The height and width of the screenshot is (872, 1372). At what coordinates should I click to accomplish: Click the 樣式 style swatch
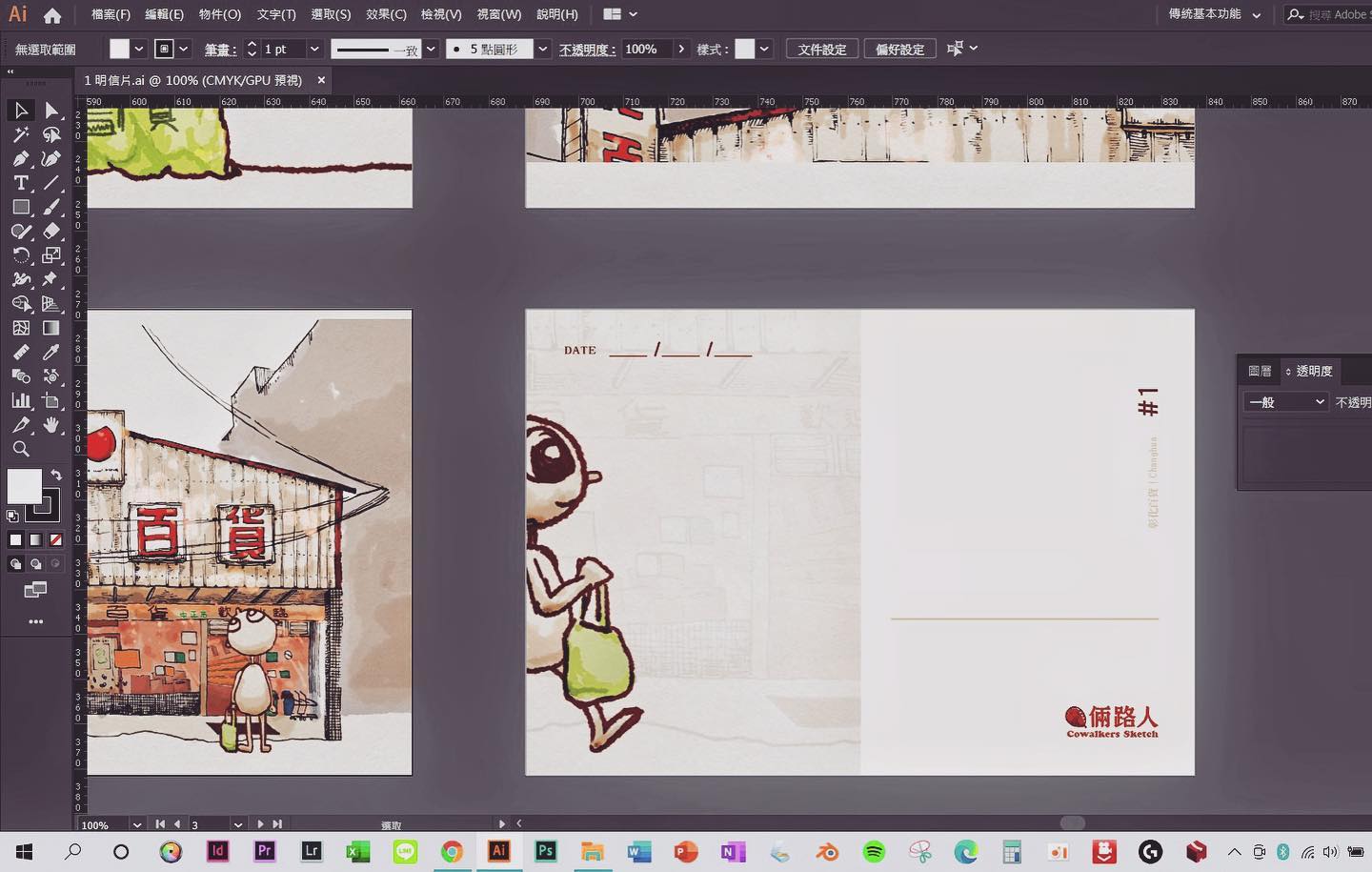coord(745,49)
